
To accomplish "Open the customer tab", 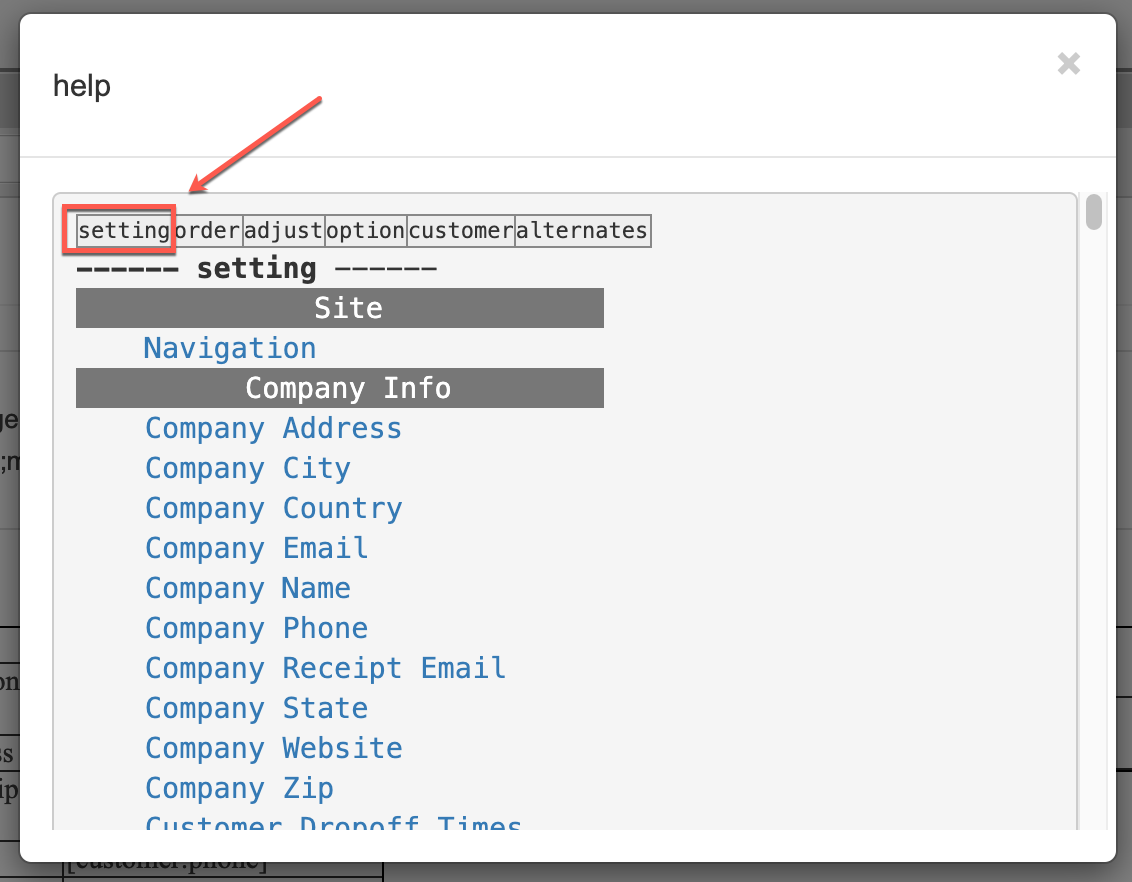I will 461,230.
